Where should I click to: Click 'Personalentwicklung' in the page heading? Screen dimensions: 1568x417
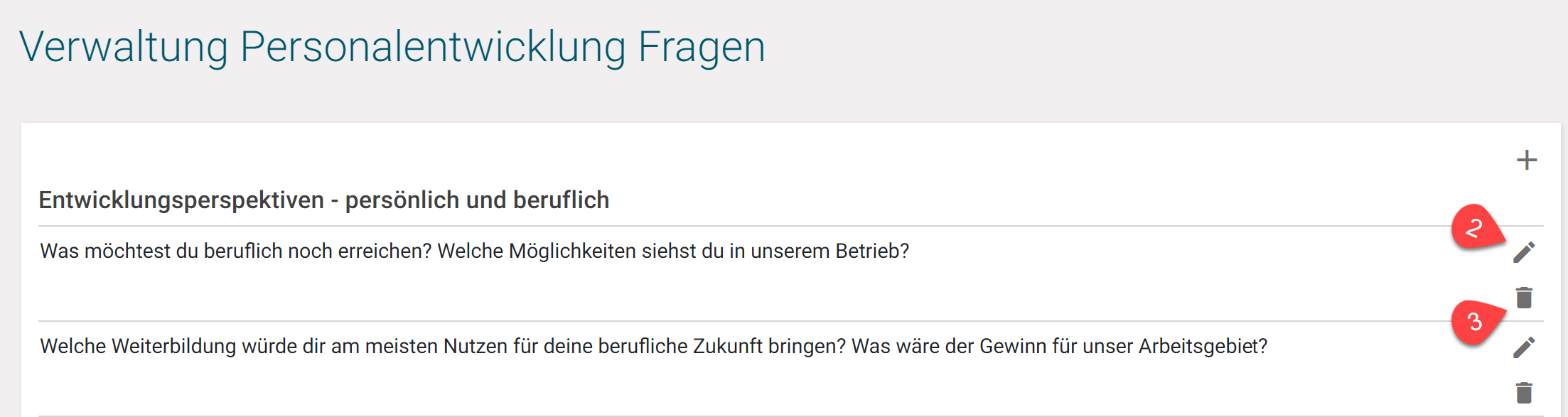[433, 48]
